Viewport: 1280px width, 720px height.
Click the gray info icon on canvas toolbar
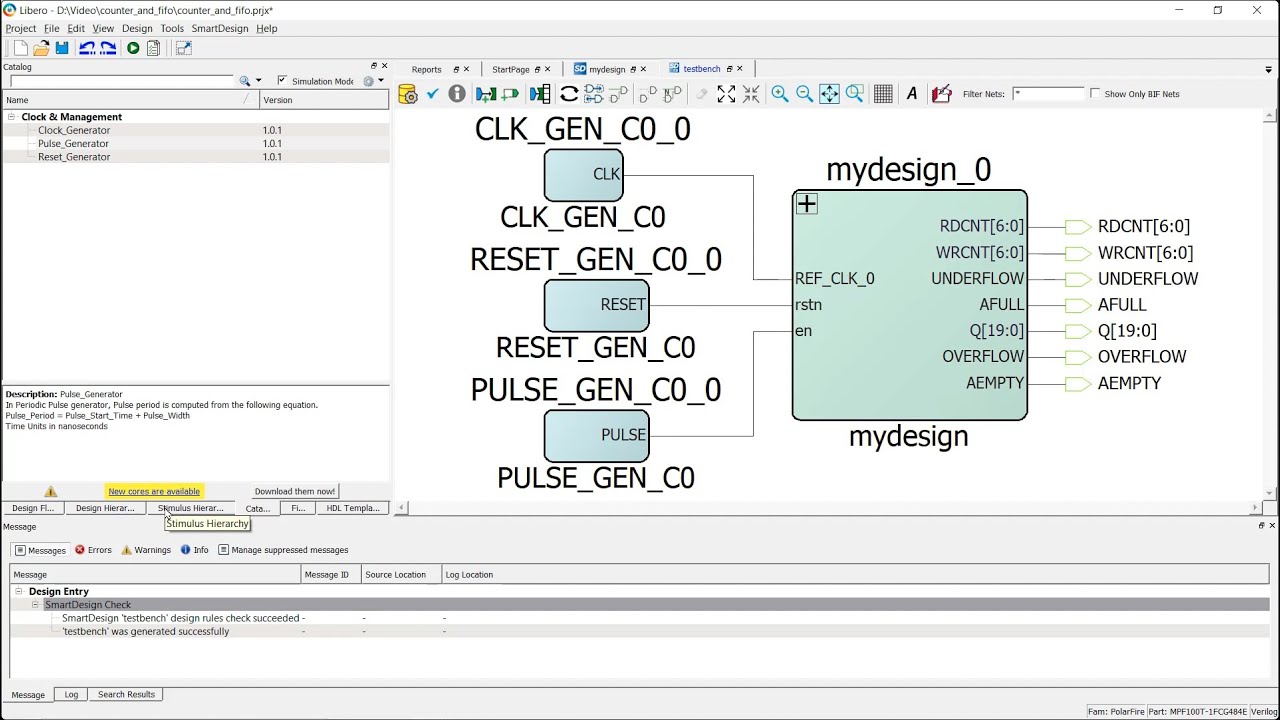pyautogui.click(x=457, y=93)
